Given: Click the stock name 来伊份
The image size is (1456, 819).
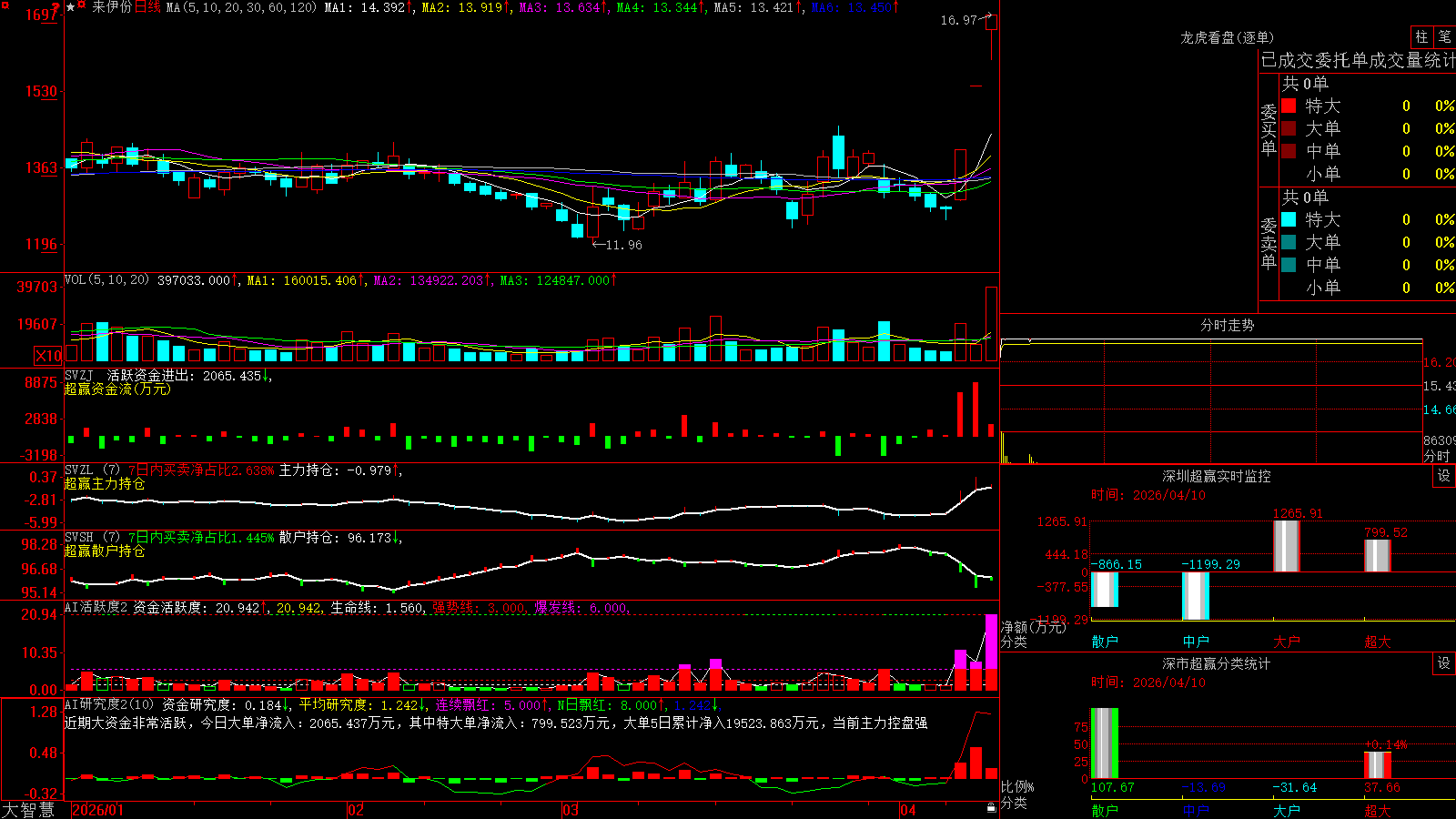Looking at the screenshot, I should point(111,7).
